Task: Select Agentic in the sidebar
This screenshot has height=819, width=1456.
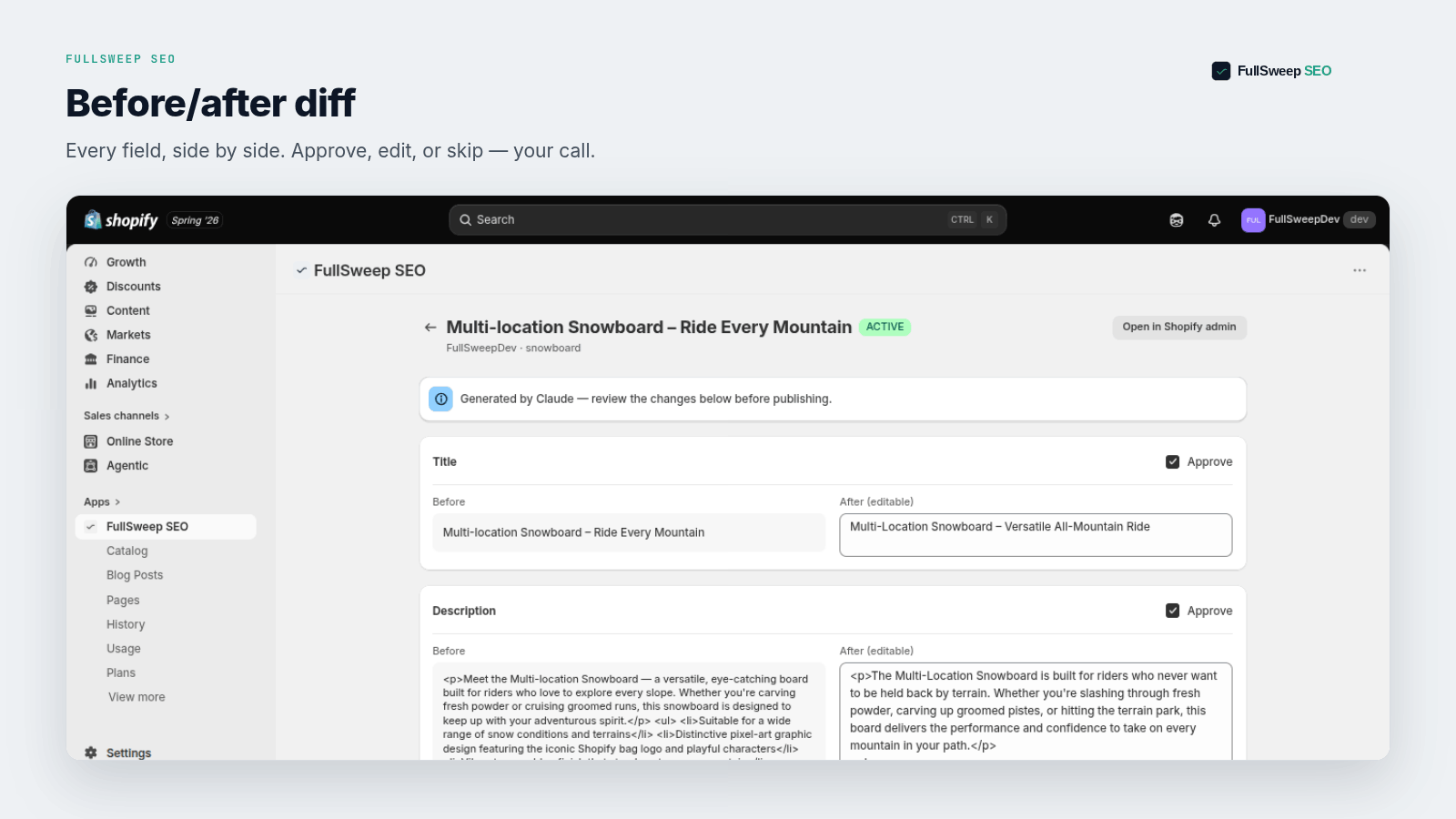Action: (x=127, y=466)
